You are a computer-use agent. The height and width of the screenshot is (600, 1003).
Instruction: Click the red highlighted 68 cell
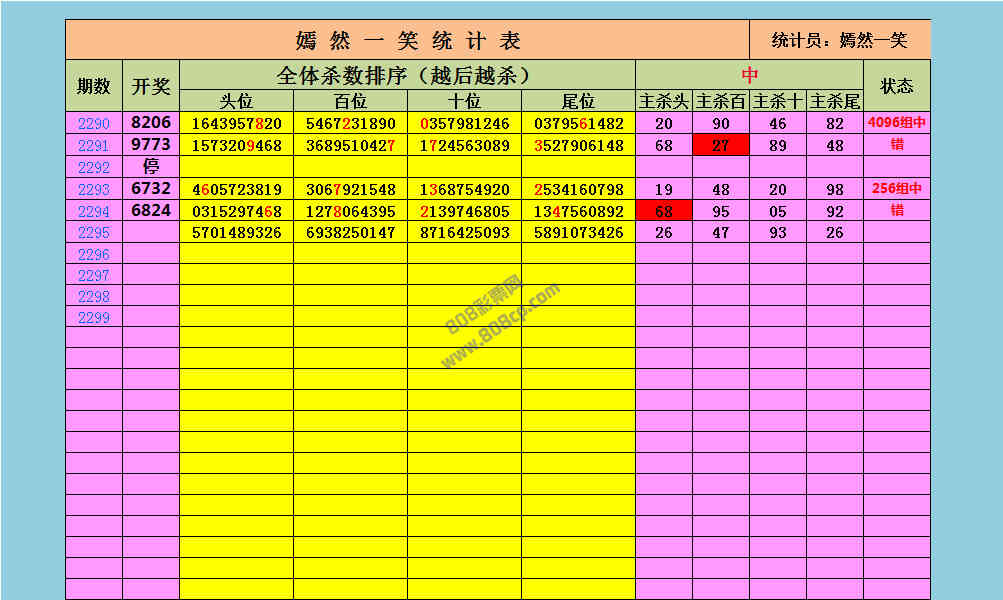point(664,211)
